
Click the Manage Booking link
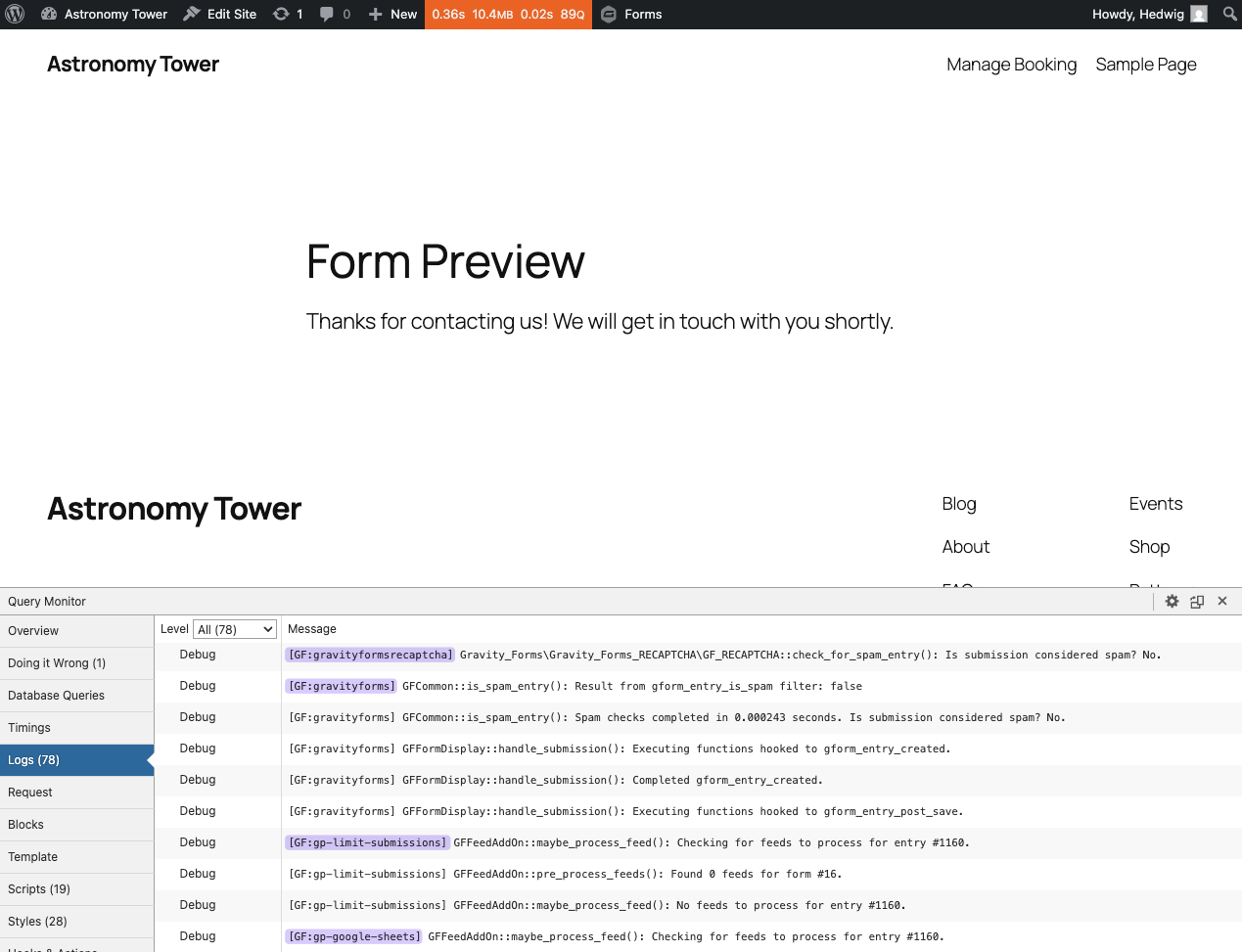pos(1011,65)
